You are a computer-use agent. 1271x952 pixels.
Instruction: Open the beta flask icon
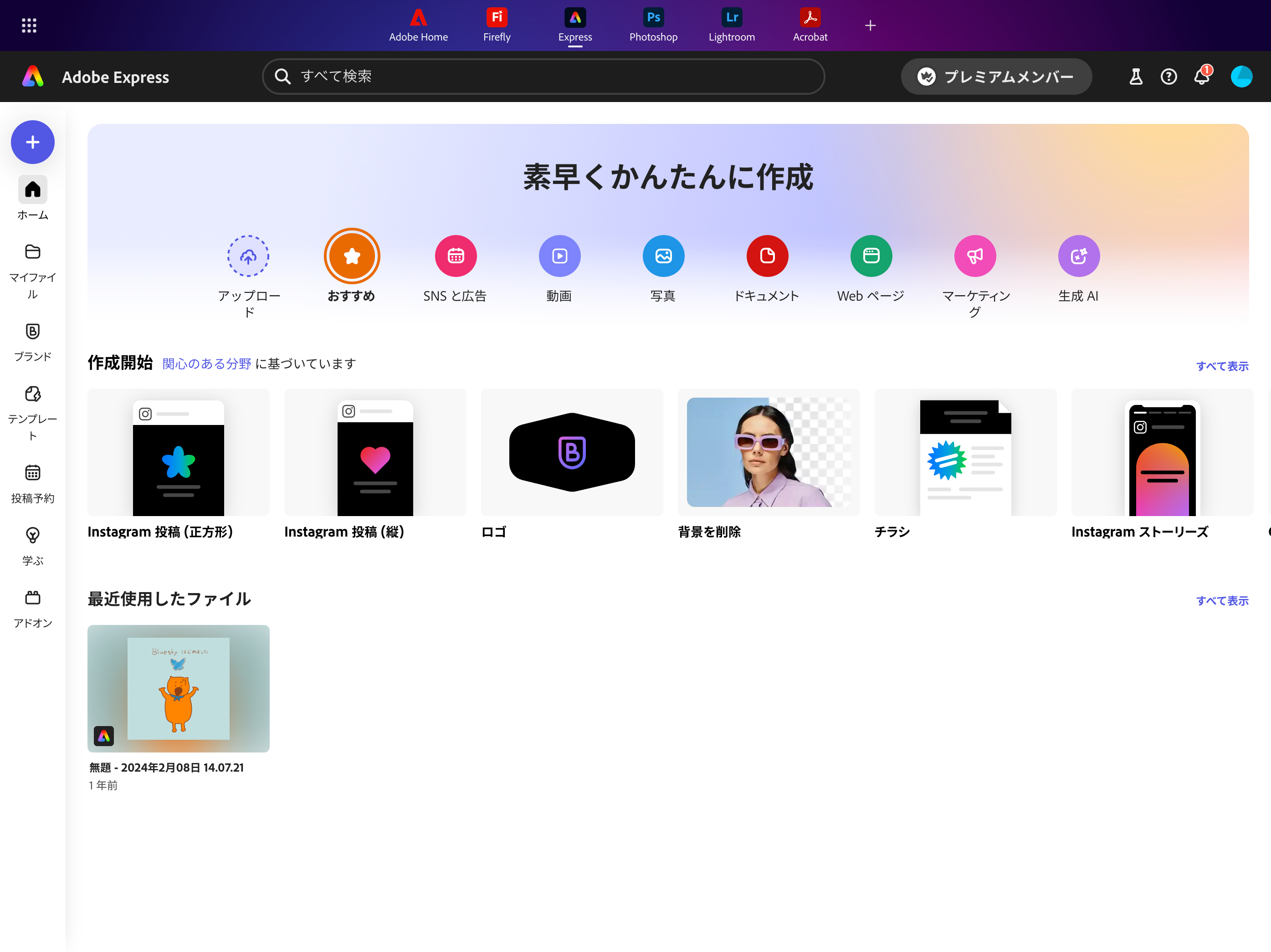(x=1136, y=77)
